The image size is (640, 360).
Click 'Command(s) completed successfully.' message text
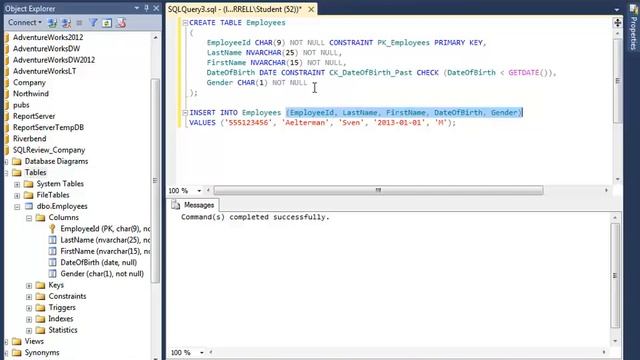255,217
